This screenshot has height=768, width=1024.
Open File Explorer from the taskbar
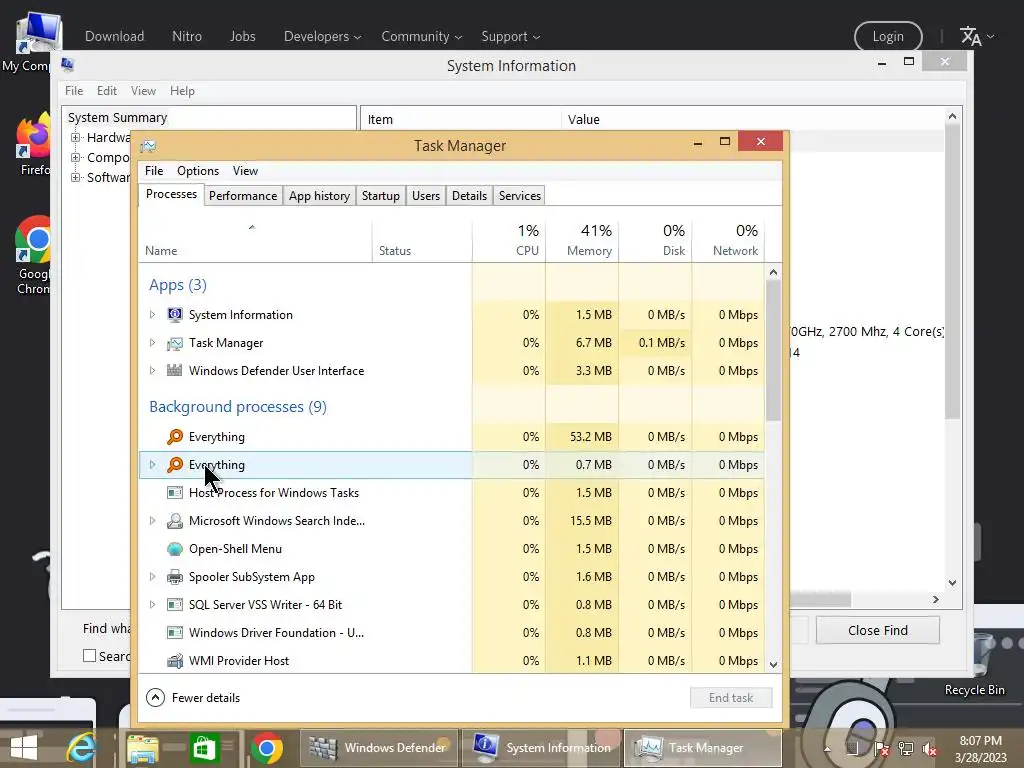[x=142, y=748]
